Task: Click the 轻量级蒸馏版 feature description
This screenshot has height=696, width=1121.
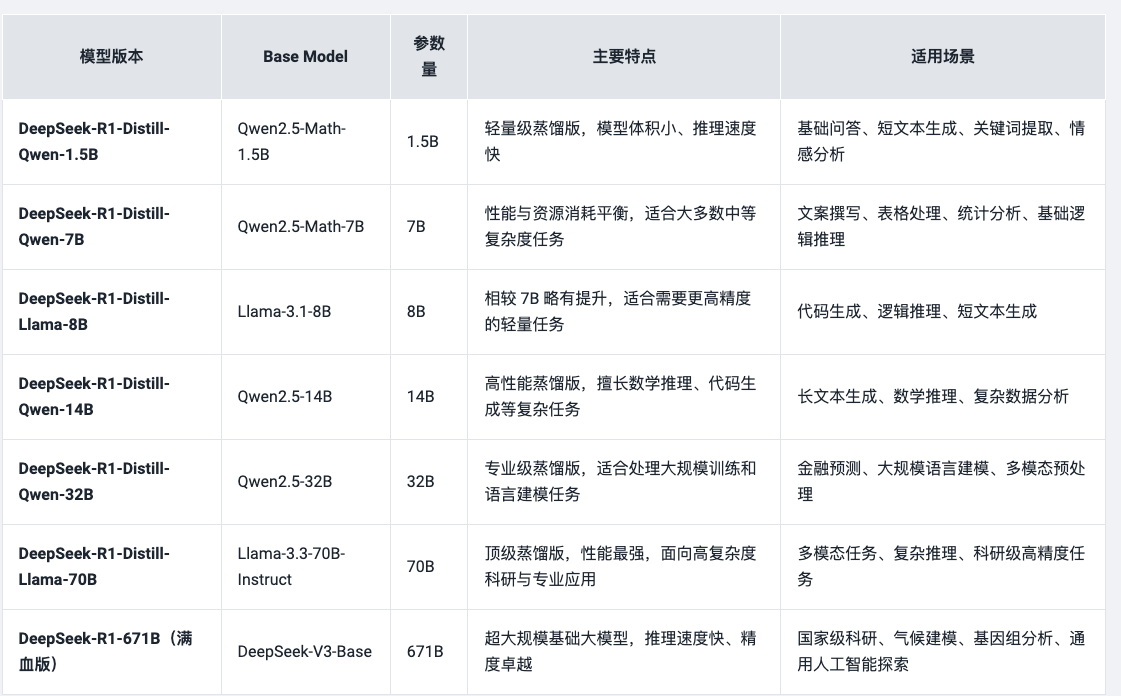Action: [621, 141]
